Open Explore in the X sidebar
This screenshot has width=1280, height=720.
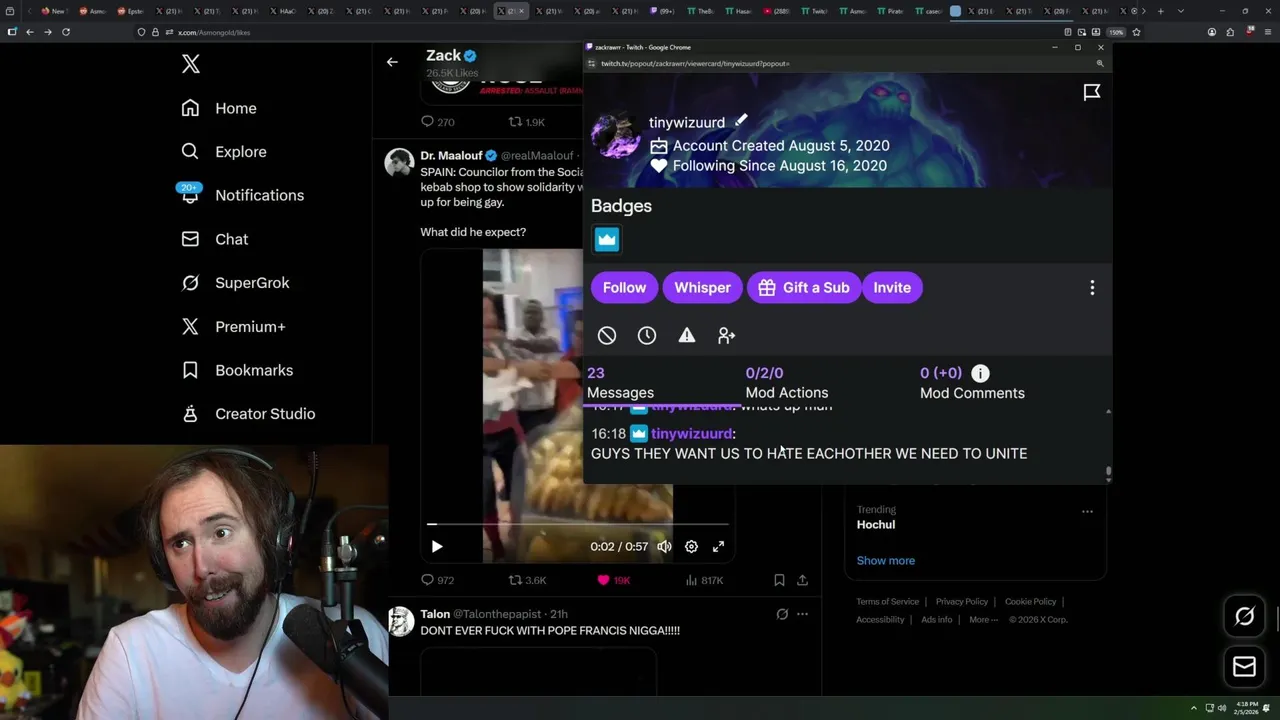[223, 152]
